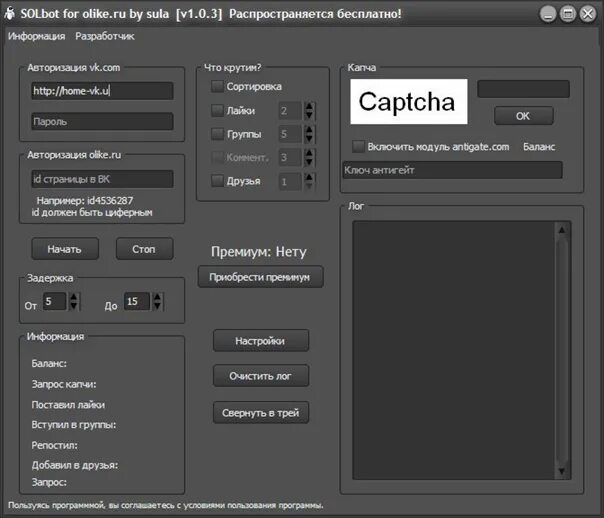Decrease the Коммент. count stepper
The image size is (604, 518).
pyautogui.click(x=309, y=162)
